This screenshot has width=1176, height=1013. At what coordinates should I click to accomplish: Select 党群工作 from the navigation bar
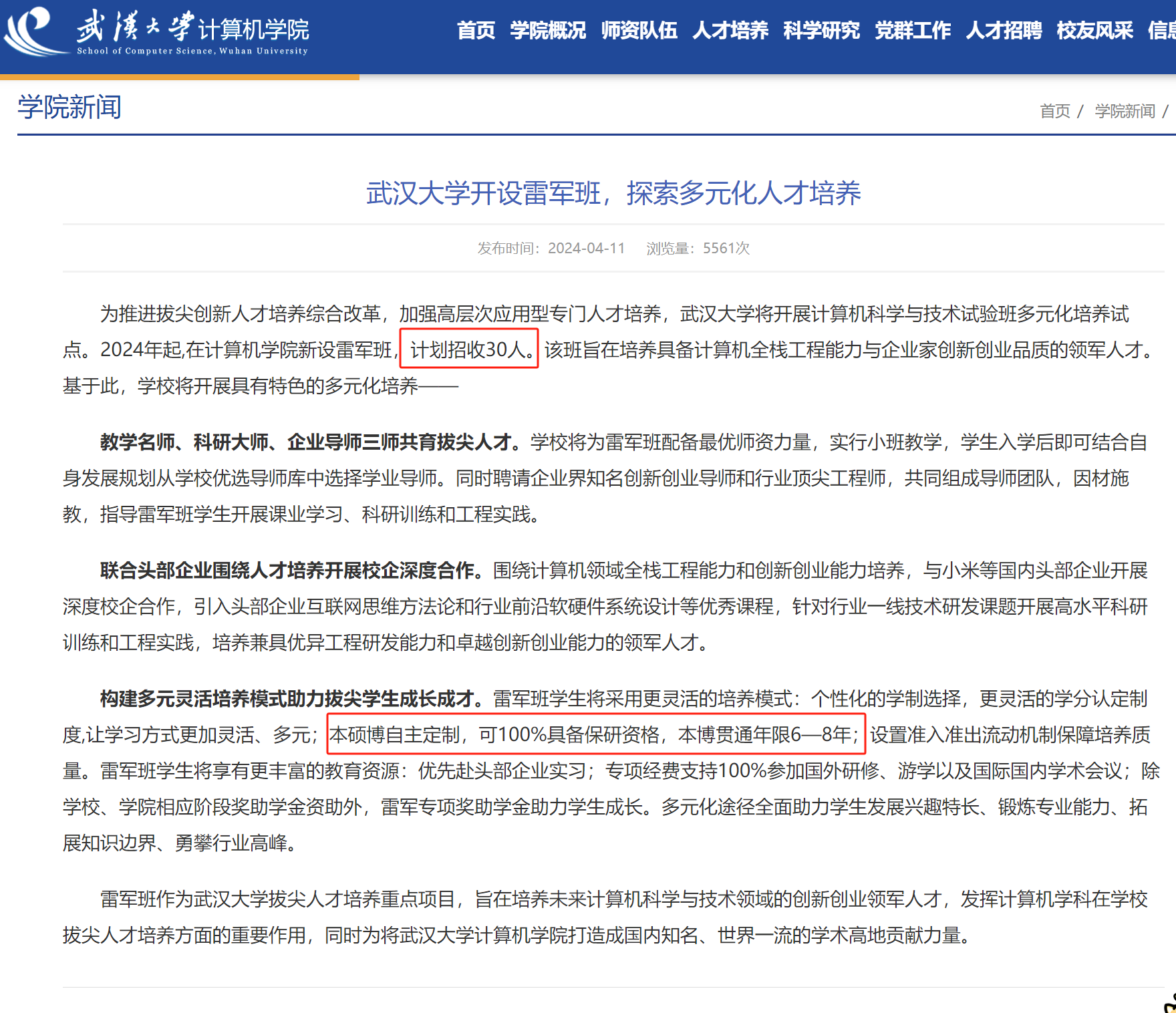912,31
